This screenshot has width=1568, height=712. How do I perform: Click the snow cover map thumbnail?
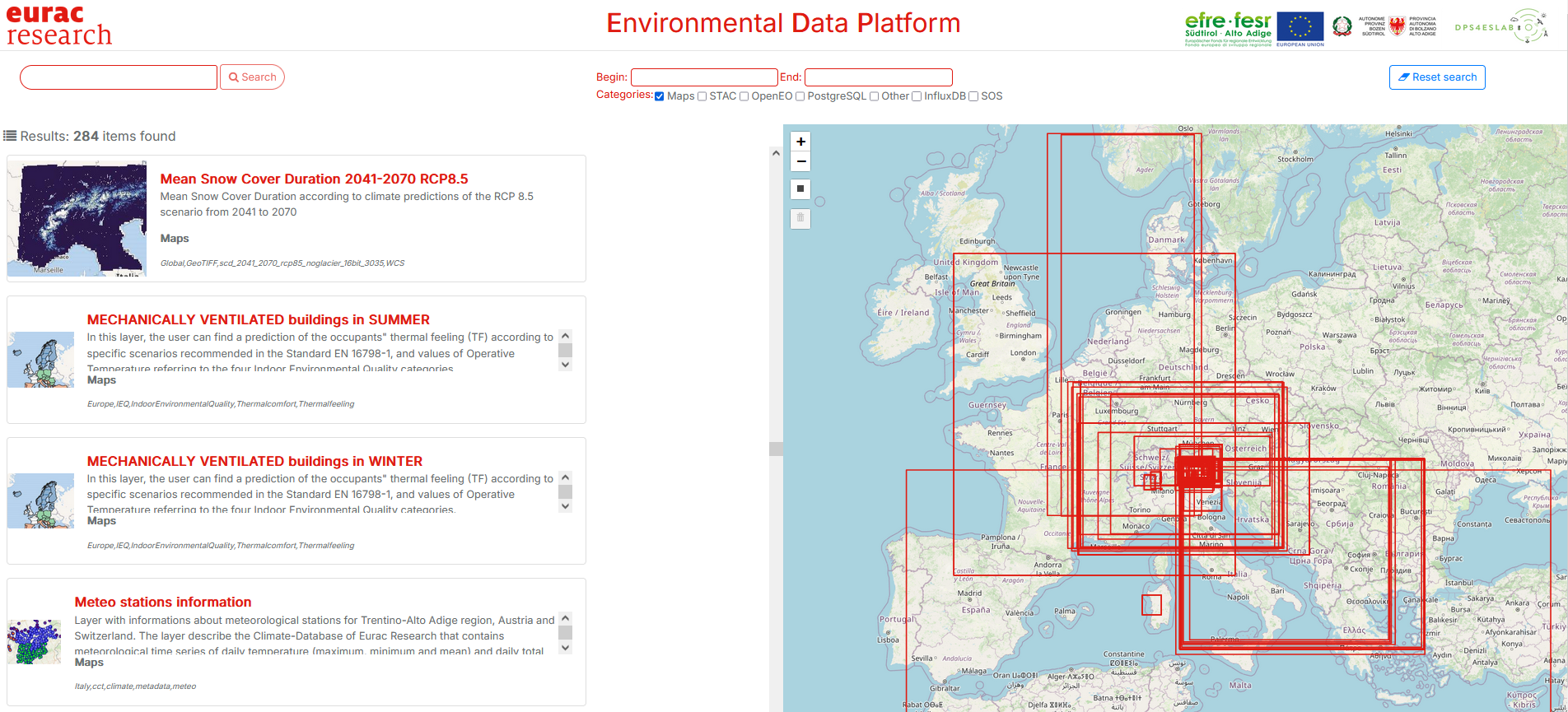[77, 219]
